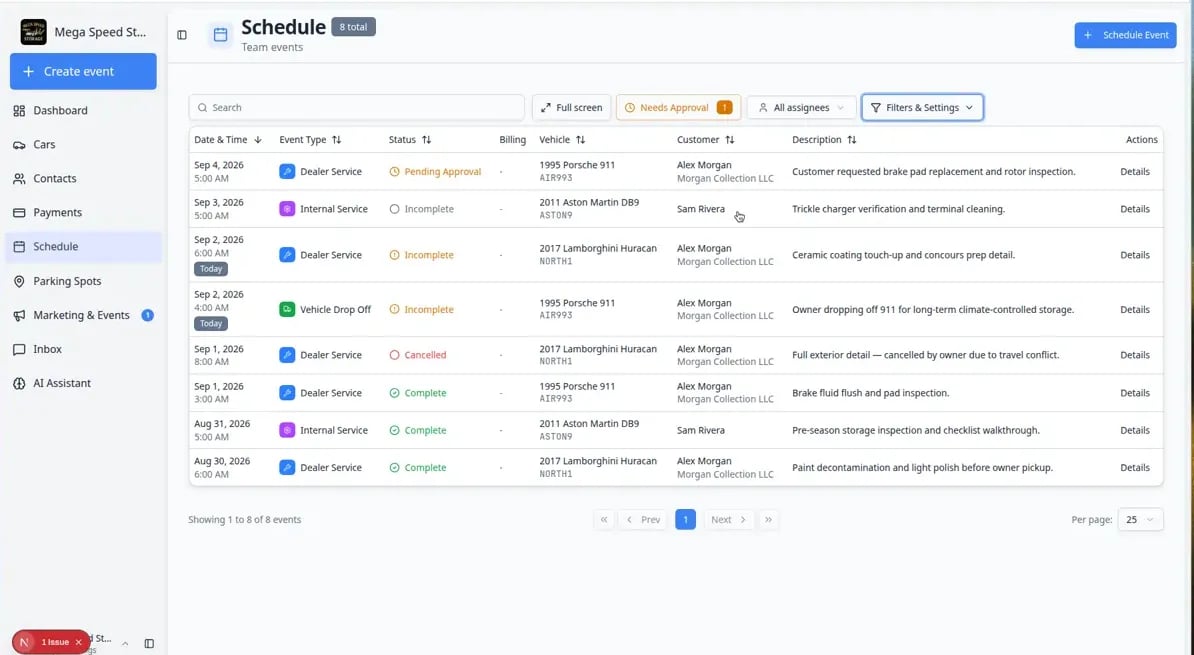Open Parking Spots in the sidebar
The width and height of the screenshot is (1194, 655).
tap(83, 281)
